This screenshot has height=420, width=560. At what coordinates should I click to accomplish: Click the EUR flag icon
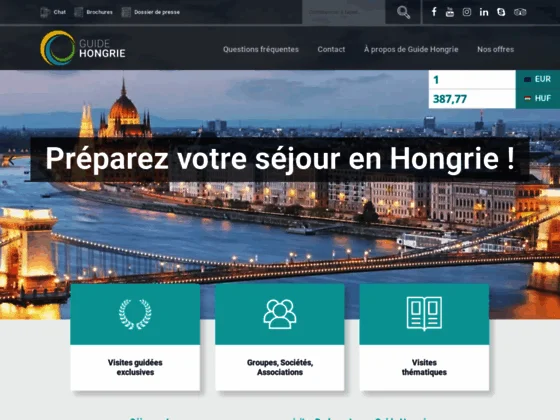528,79
